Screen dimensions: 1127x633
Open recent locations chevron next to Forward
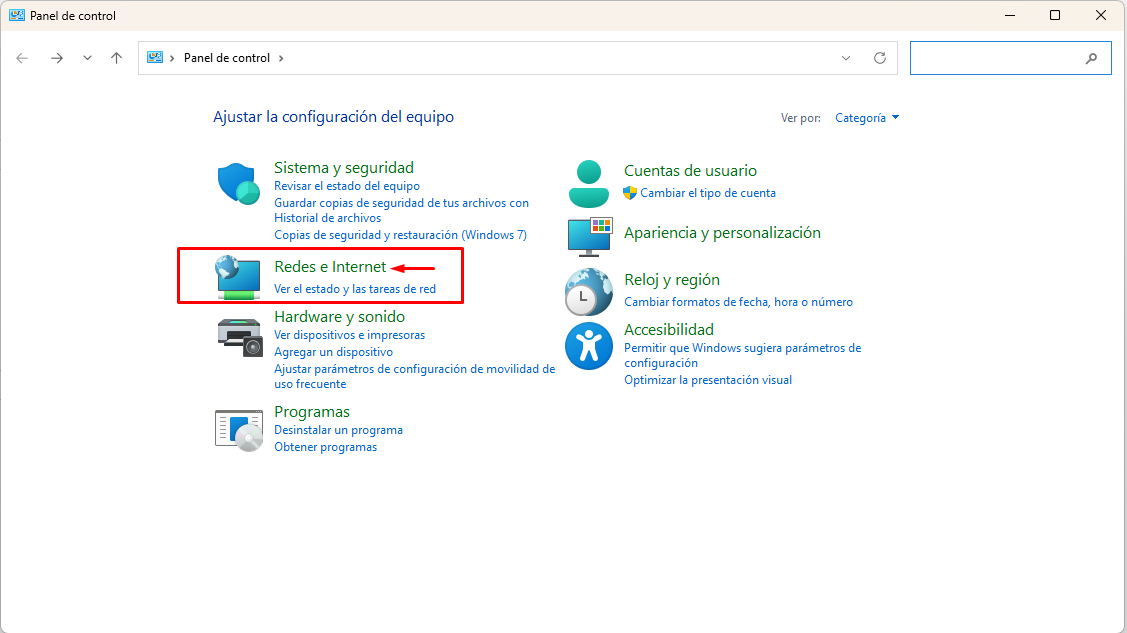(87, 58)
